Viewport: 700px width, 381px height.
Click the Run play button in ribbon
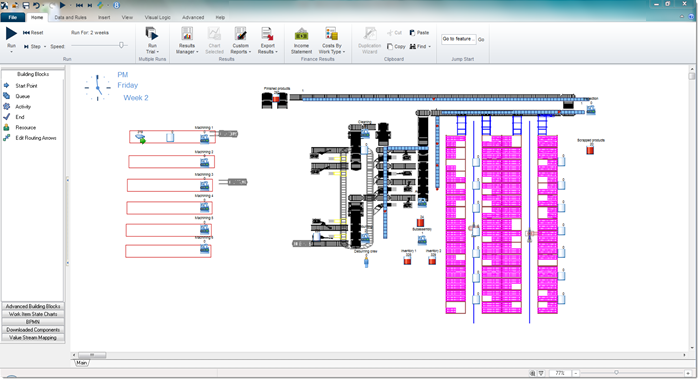pyautogui.click(x=11, y=34)
